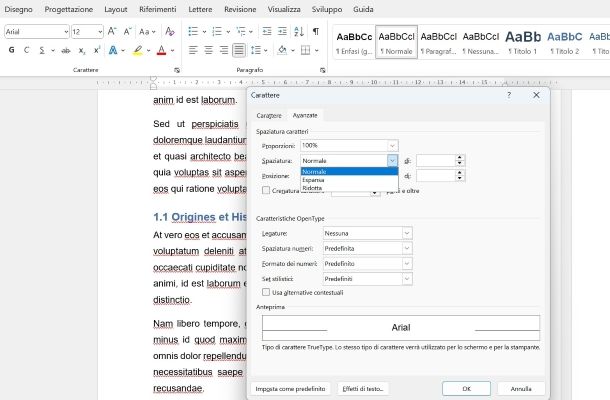Viewport: 610px width, 400px height.
Task: Open line spacing options
Action: (256, 50)
